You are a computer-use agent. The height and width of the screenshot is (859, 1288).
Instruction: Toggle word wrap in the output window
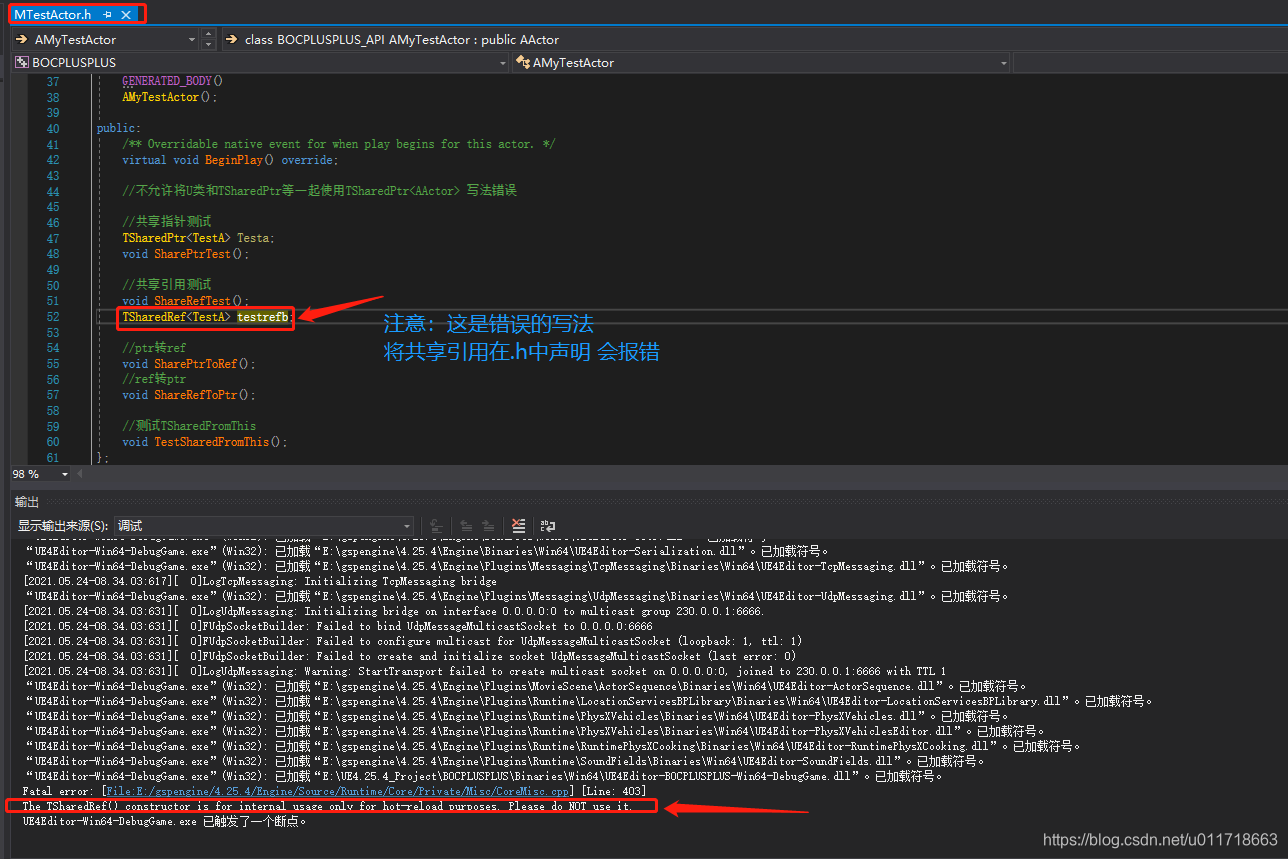pos(547,525)
